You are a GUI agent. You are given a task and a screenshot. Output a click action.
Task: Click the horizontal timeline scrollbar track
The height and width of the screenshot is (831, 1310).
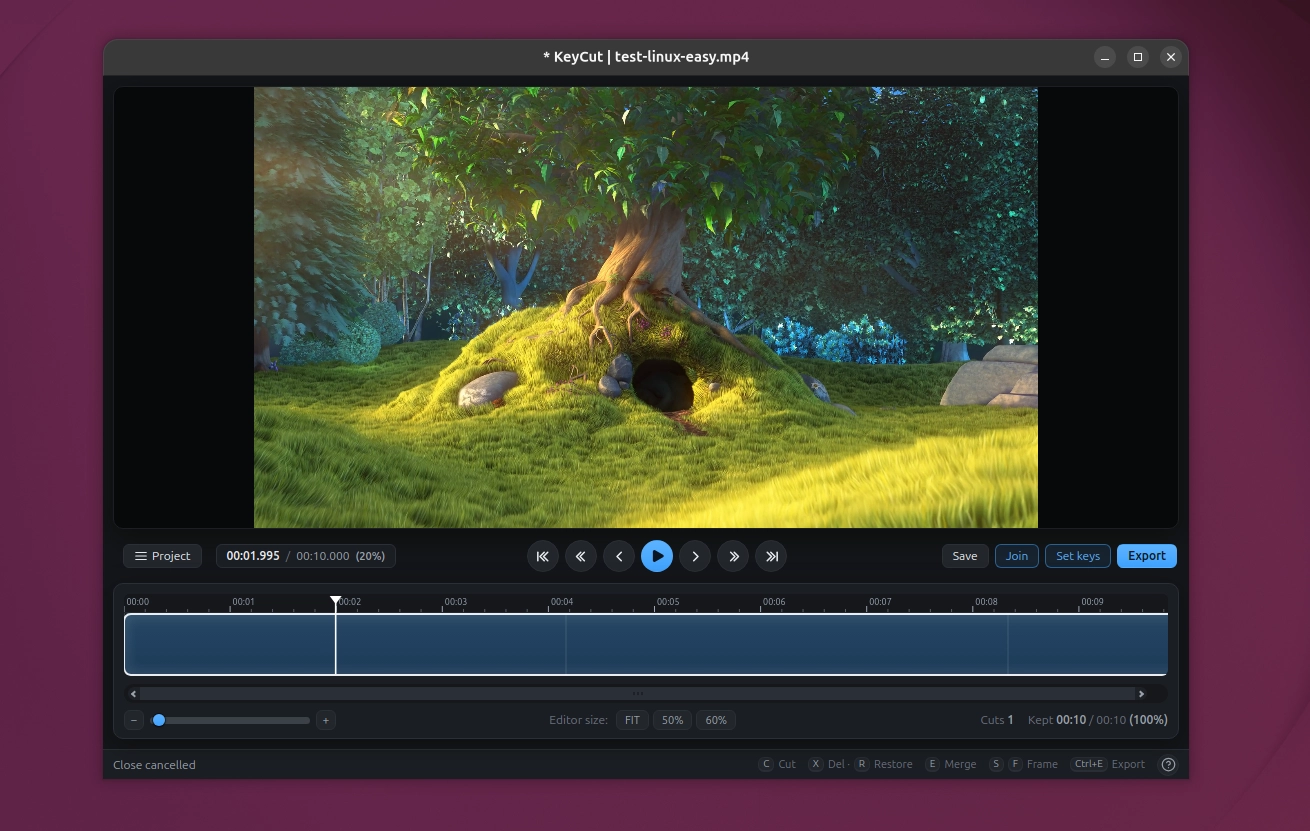(x=637, y=693)
